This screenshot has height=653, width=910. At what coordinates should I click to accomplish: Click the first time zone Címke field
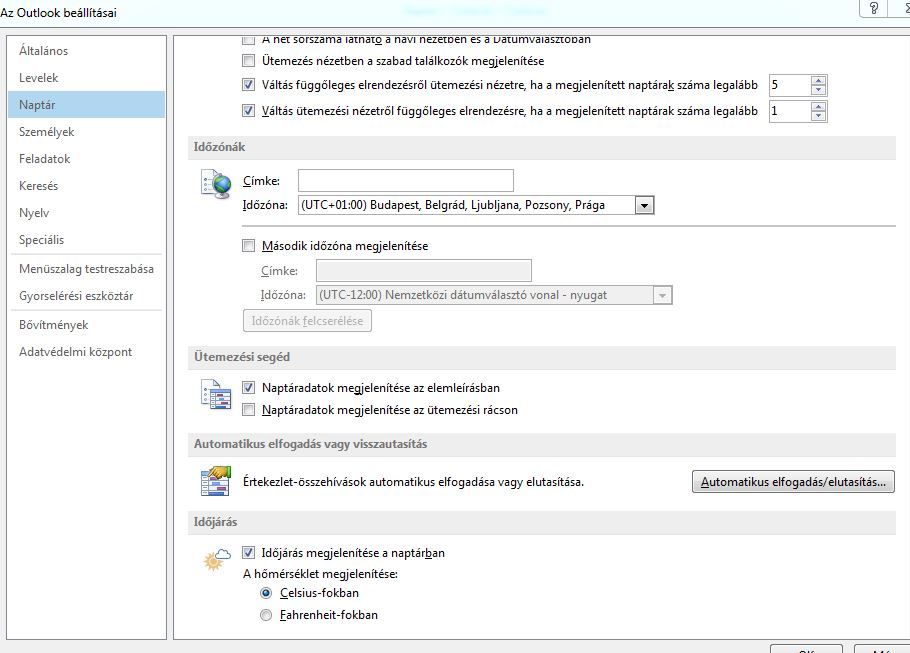406,181
